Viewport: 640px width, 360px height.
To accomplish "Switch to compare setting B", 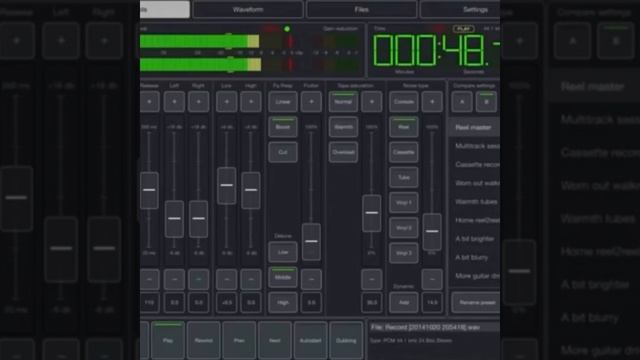I will (x=486, y=102).
